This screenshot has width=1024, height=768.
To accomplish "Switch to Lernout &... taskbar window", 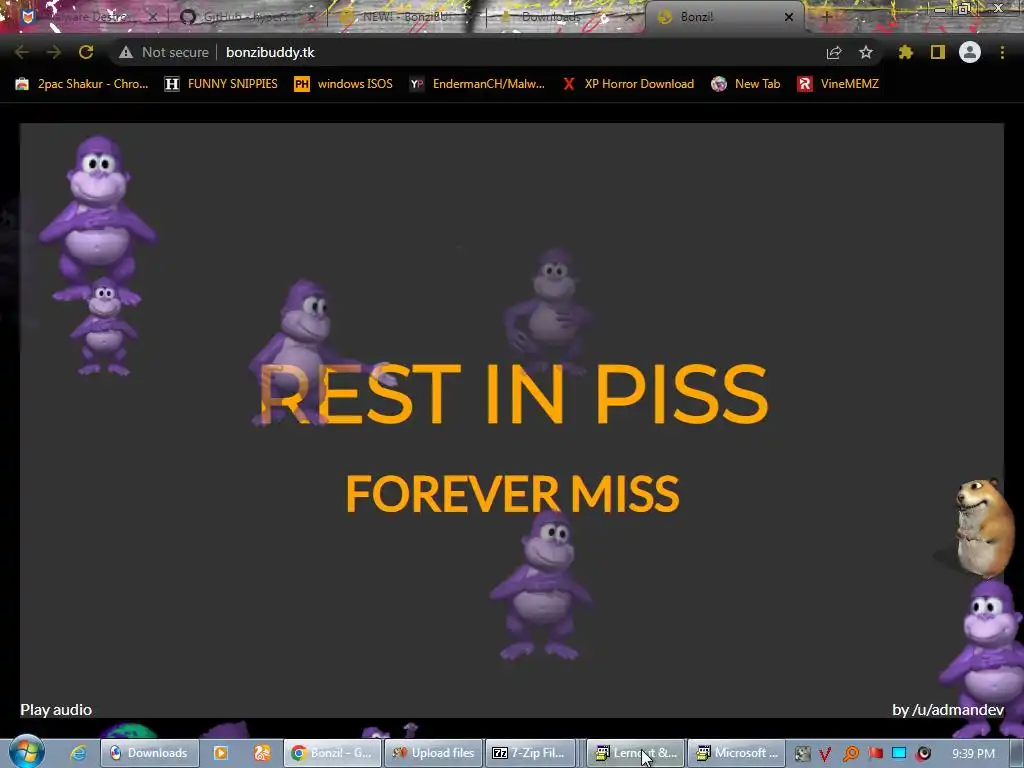I will pyautogui.click(x=635, y=753).
